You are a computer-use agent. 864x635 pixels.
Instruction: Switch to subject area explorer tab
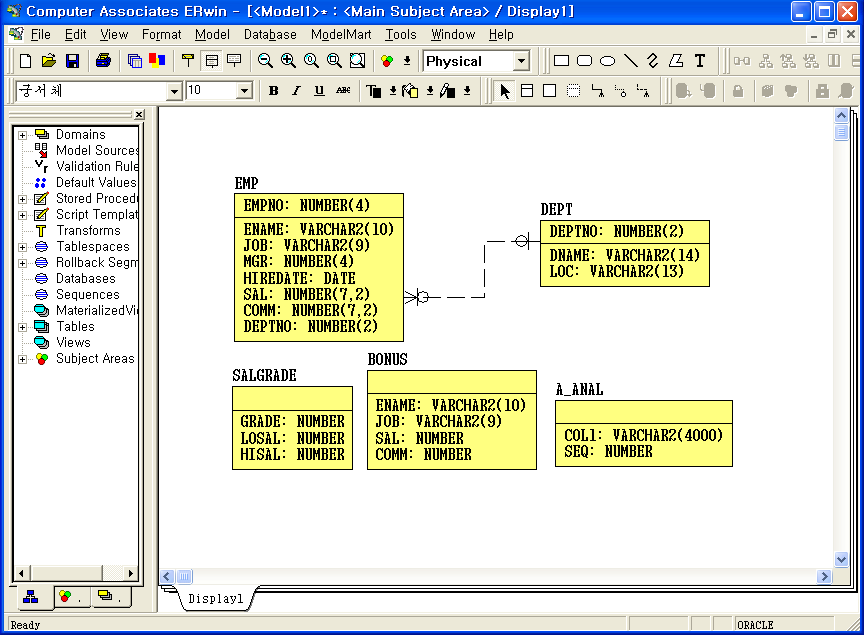tap(71, 596)
